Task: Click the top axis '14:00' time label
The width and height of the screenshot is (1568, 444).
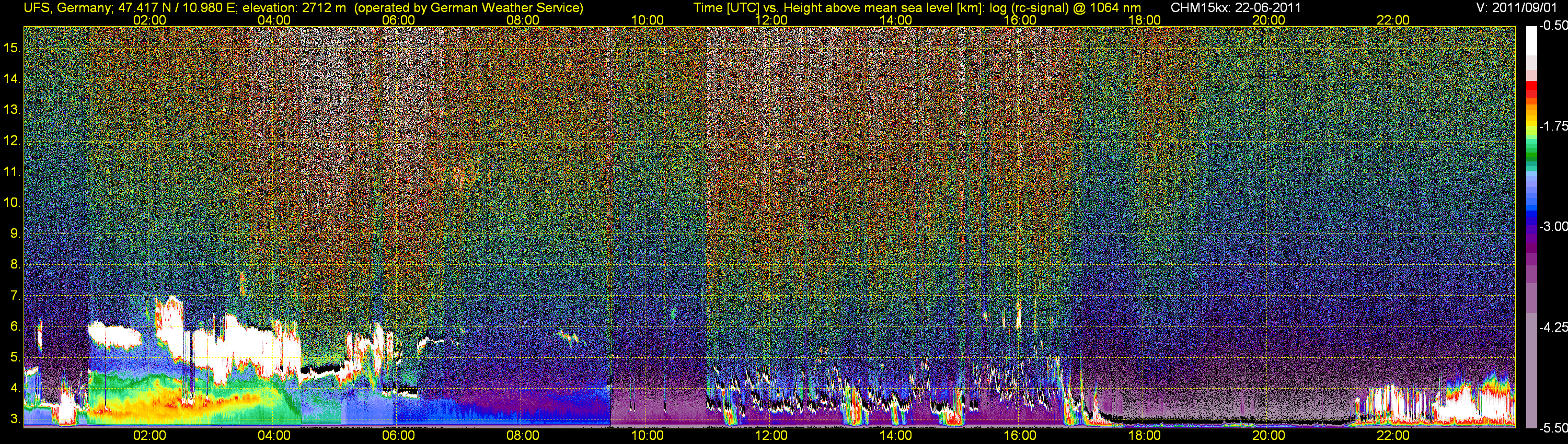Action: [895, 20]
